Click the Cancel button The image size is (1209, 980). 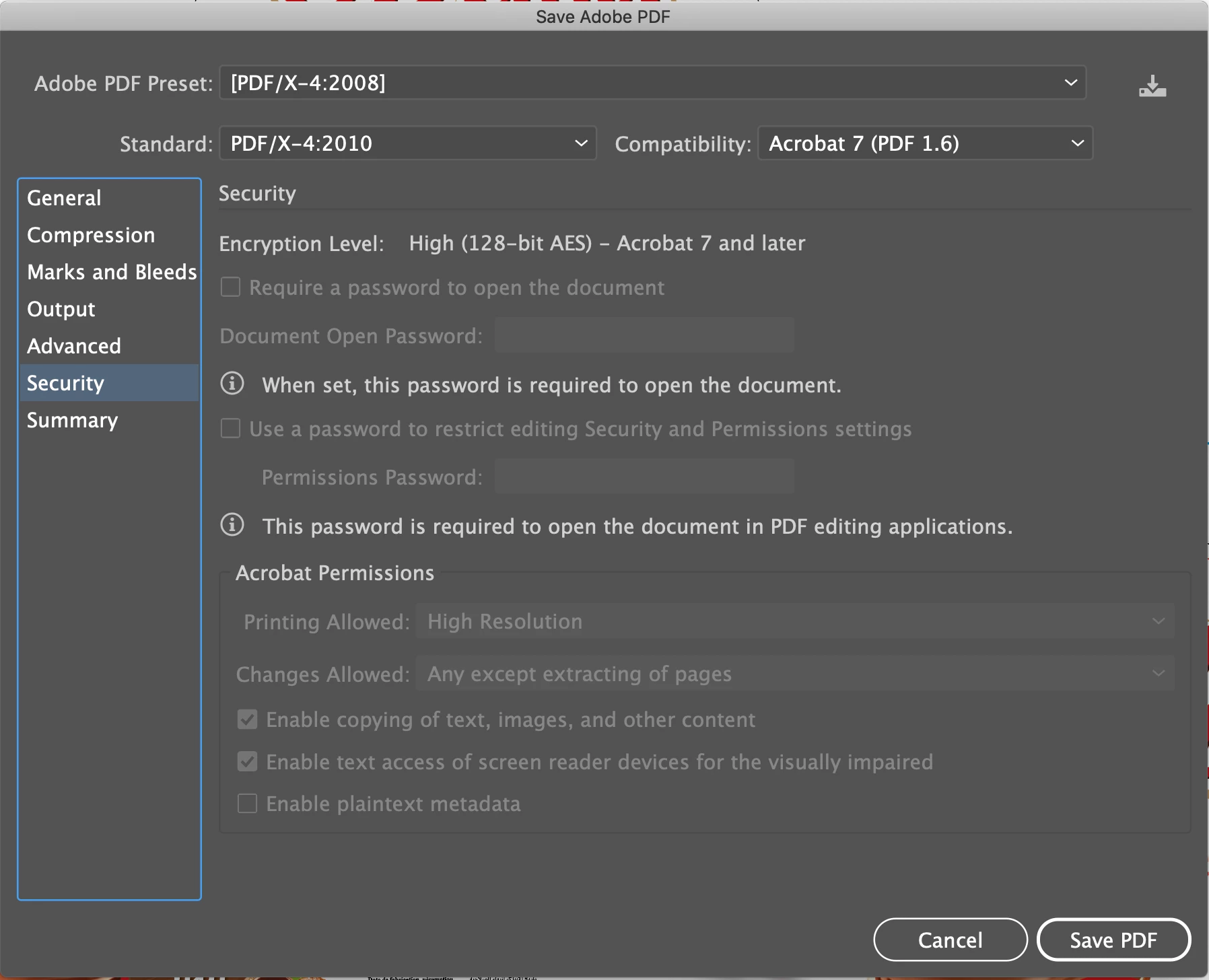pos(951,940)
